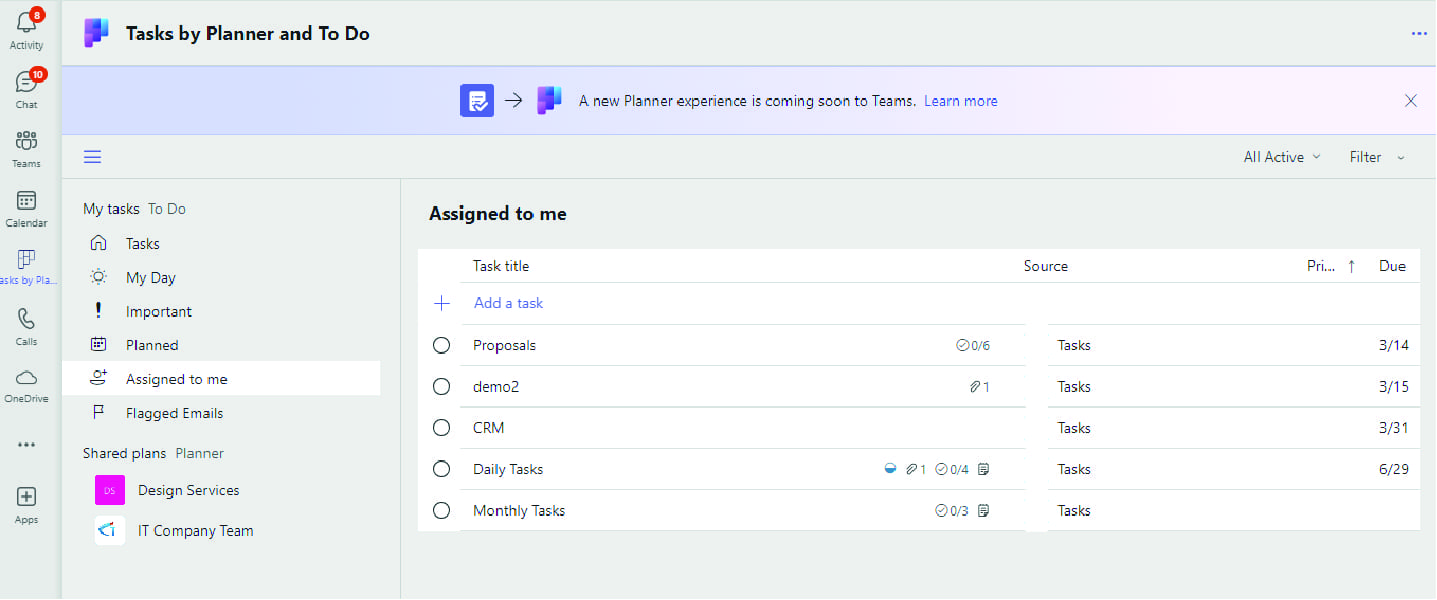Sort by Due column header
Screen dimensions: 1437x600
pos(1392,266)
